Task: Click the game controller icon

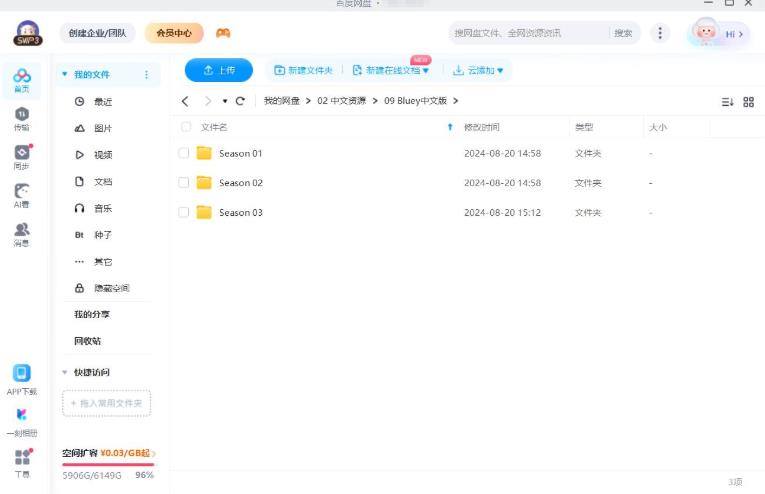Action: pos(223,33)
